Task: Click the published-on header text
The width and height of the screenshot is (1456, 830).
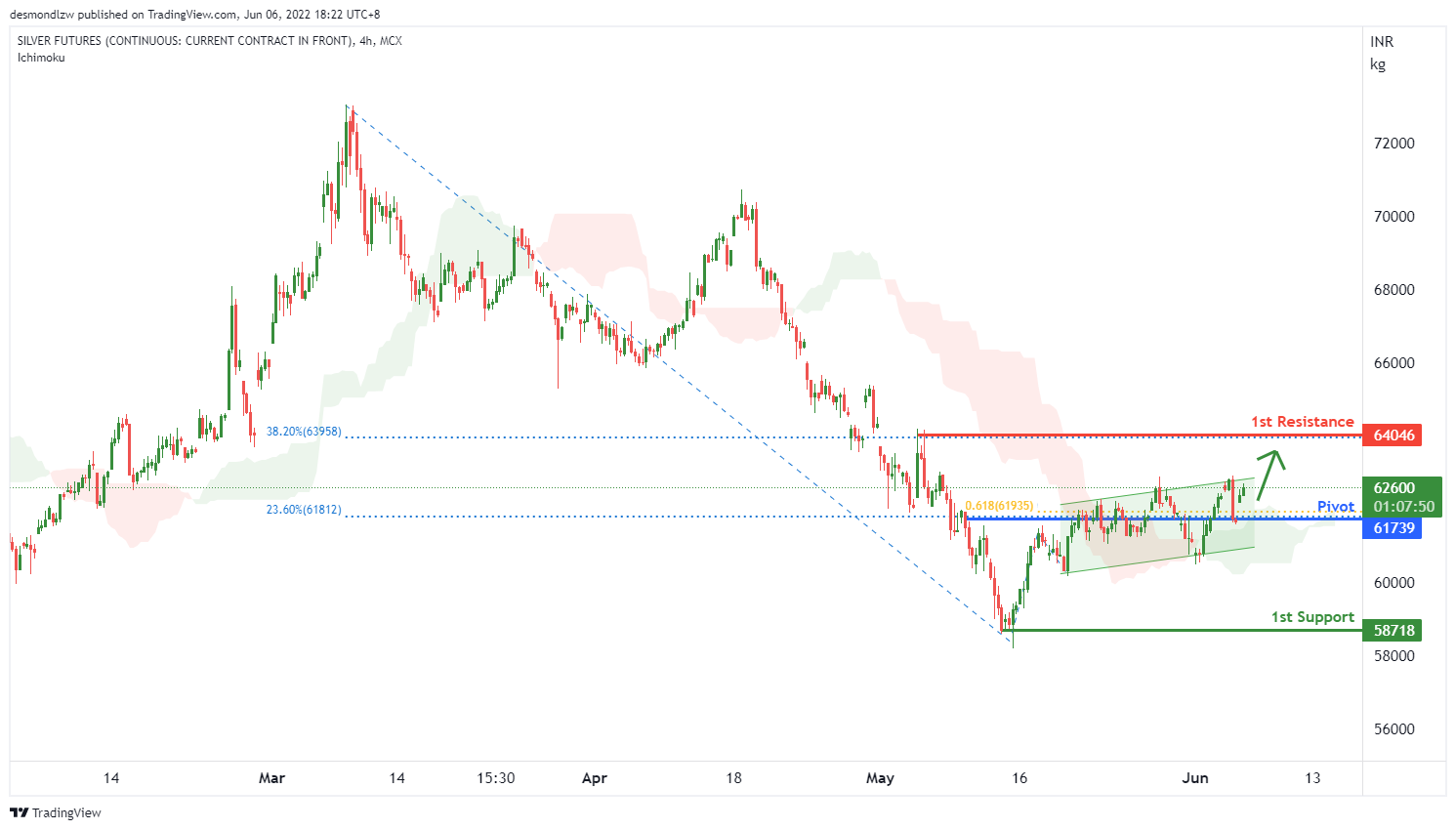Action: [195, 15]
